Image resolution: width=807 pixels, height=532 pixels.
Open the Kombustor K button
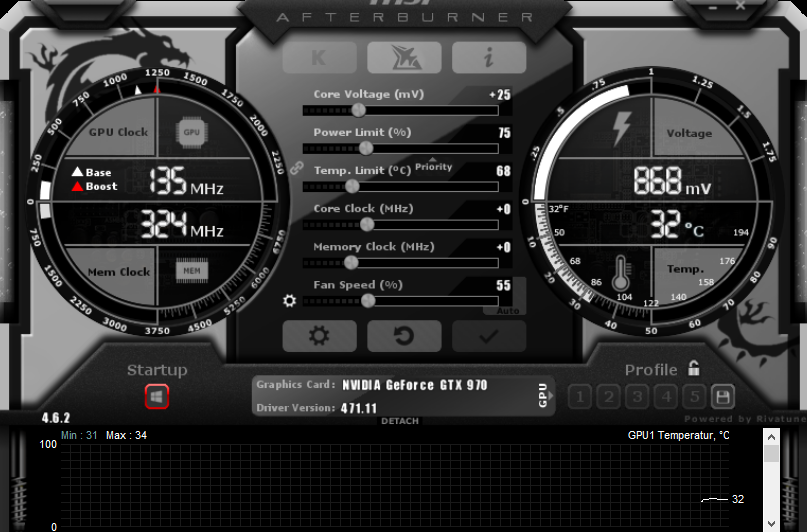click(319, 57)
